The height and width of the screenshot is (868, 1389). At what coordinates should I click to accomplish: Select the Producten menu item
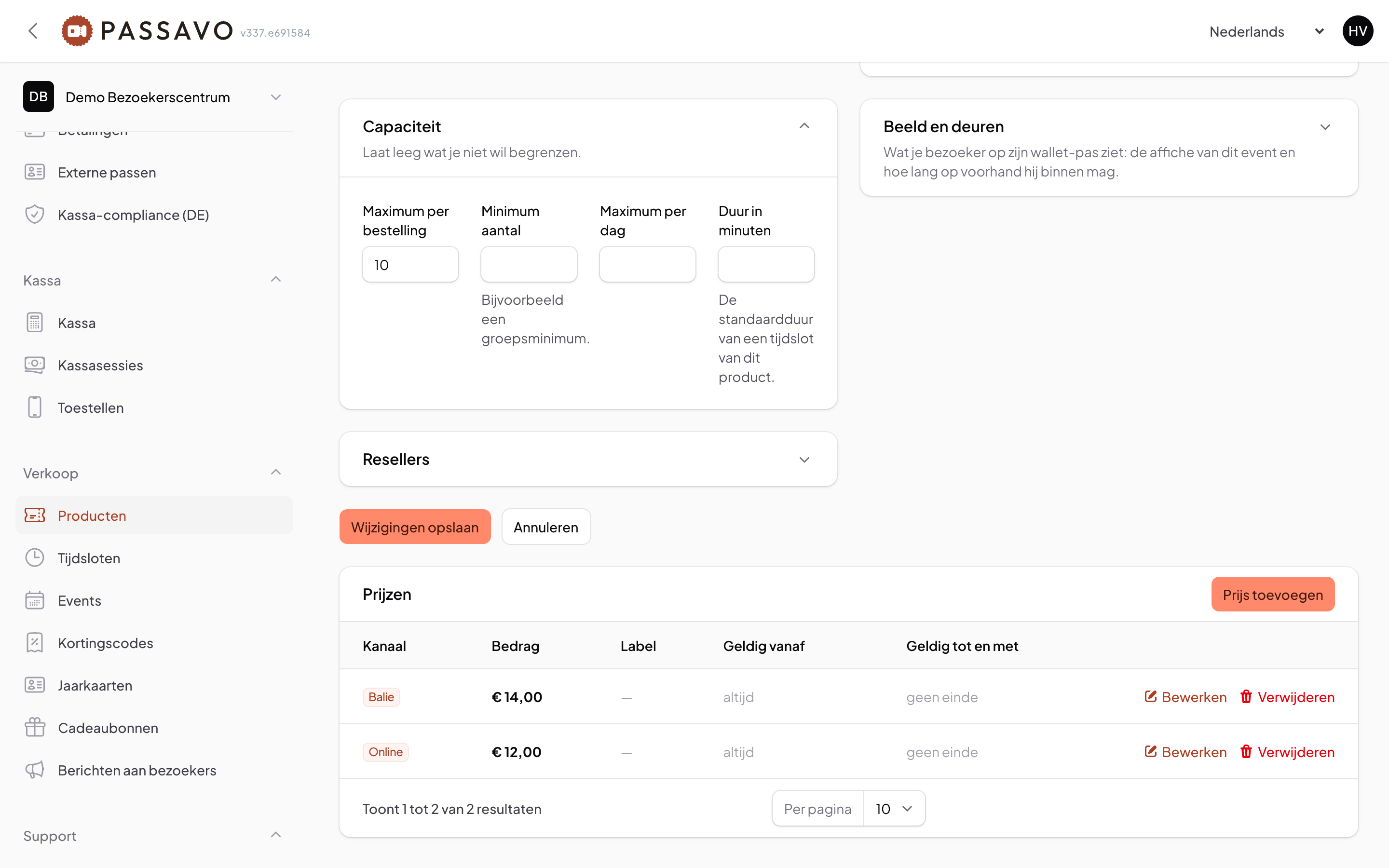pyautogui.click(x=154, y=515)
